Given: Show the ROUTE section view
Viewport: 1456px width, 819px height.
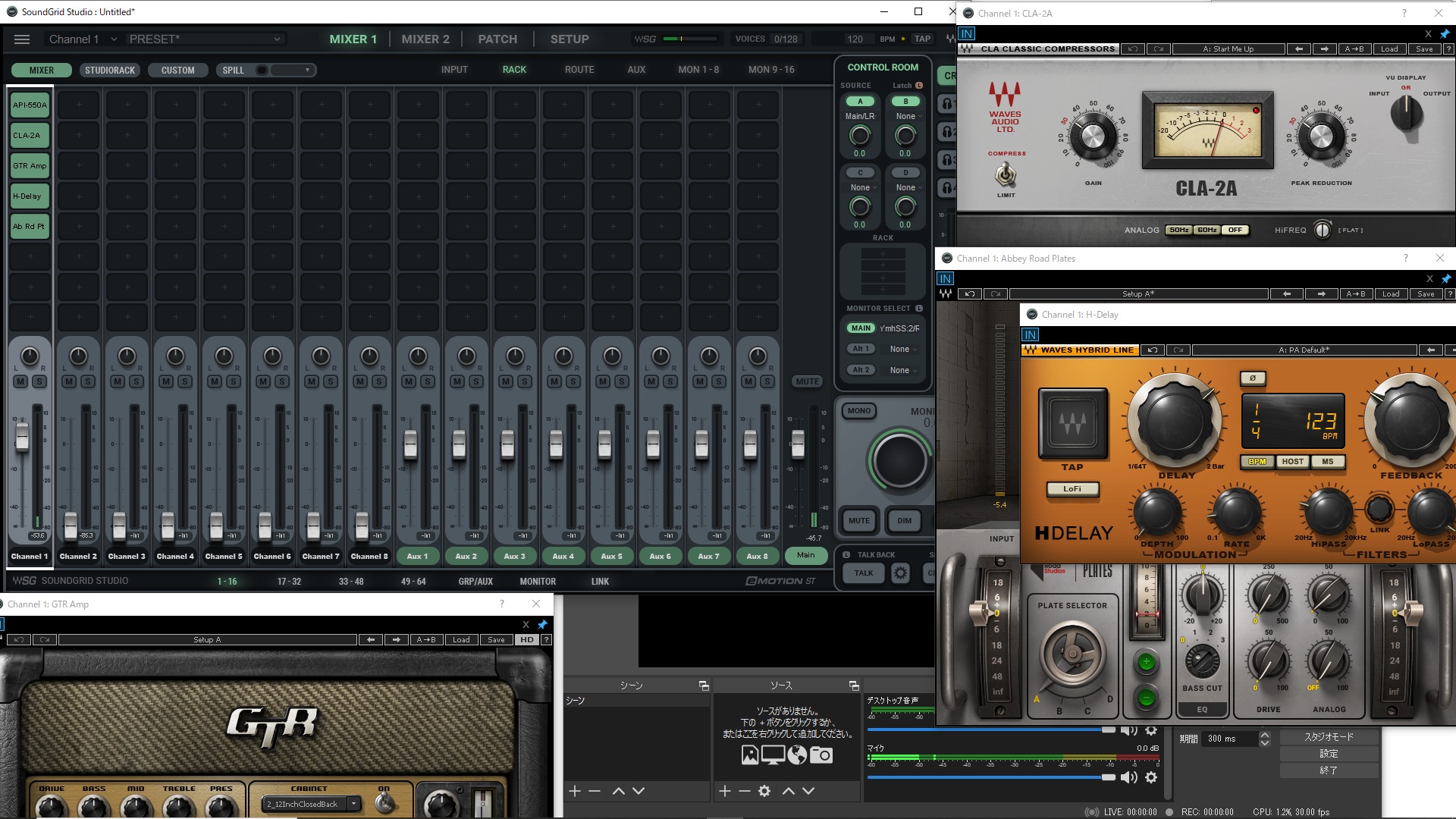Looking at the screenshot, I should pyautogui.click(x=579, y=70).
